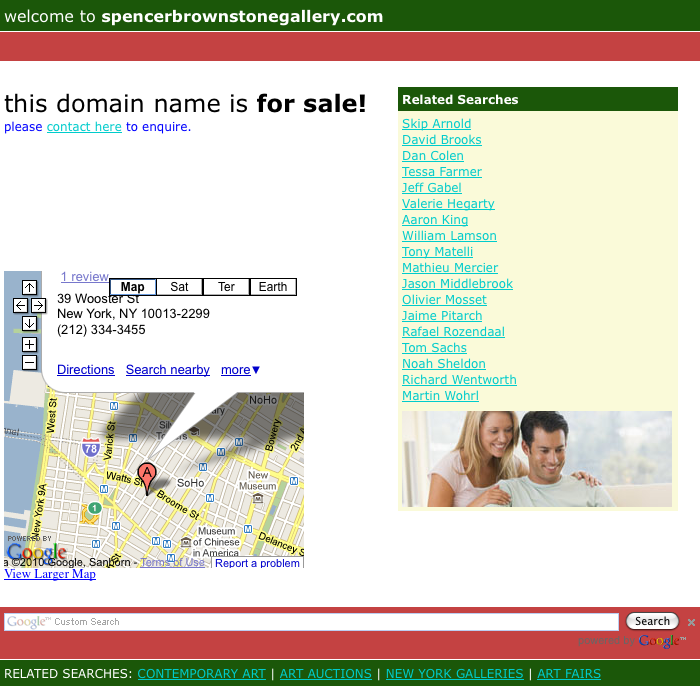Open the Jaime Pitarch related search
The width and height of the screenshot is (700, 686).
coord(442,316)
